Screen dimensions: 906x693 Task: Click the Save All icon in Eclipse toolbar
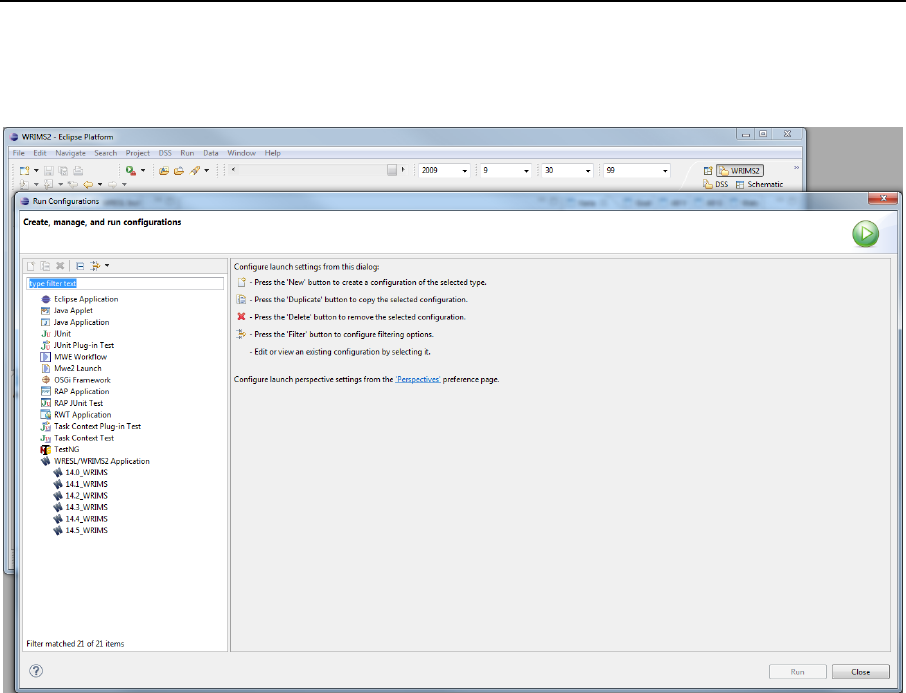pyautogui.click(x=63, y=171)
